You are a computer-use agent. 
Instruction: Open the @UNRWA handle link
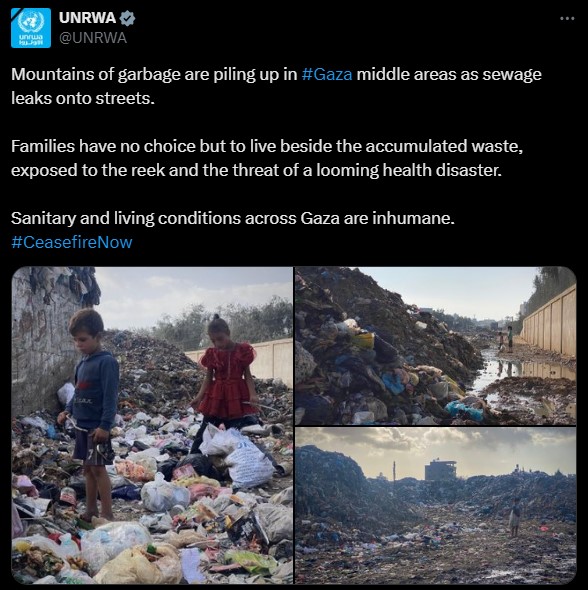pos(93,38)
